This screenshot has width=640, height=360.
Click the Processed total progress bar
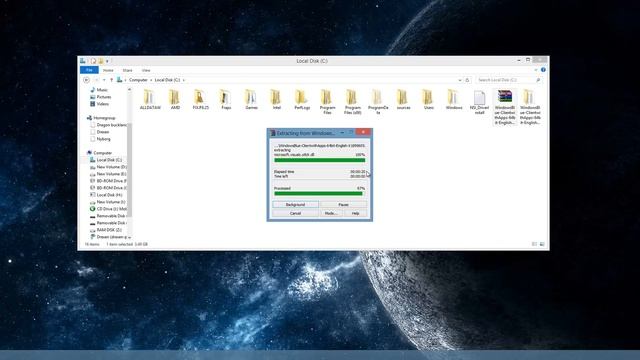point(320,193)
